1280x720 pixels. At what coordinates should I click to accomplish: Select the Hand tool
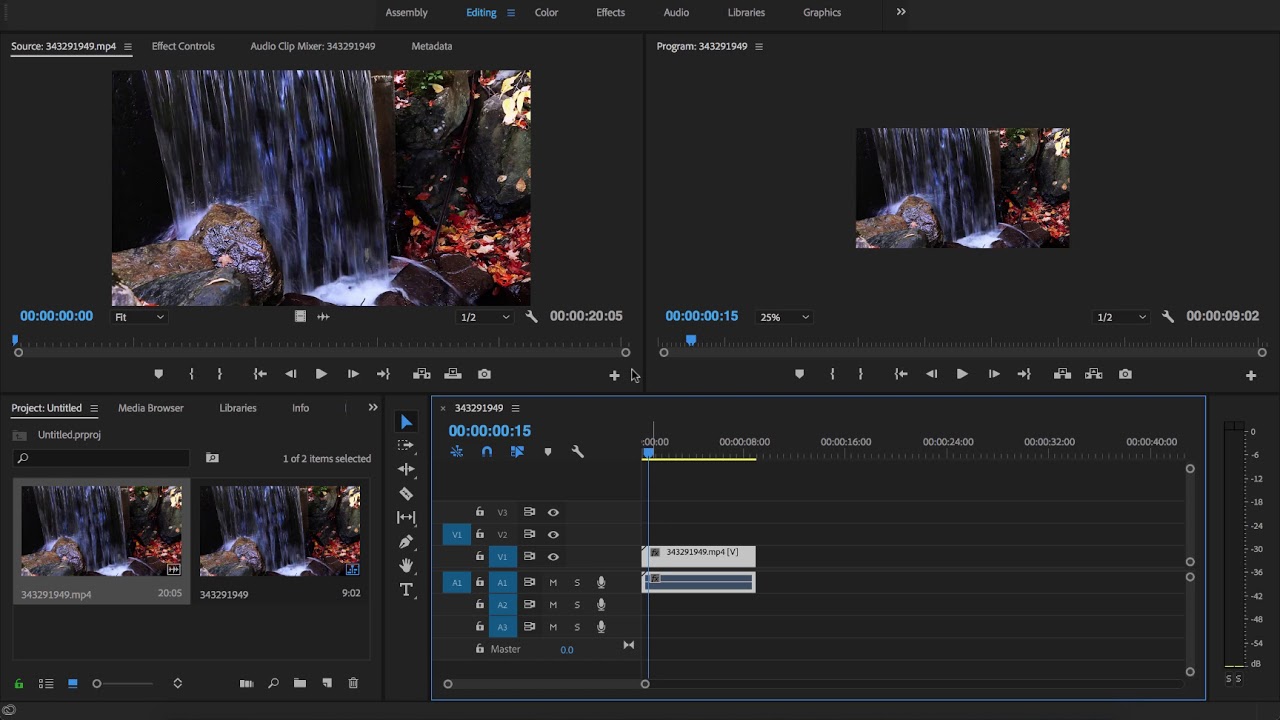[406, 566]
